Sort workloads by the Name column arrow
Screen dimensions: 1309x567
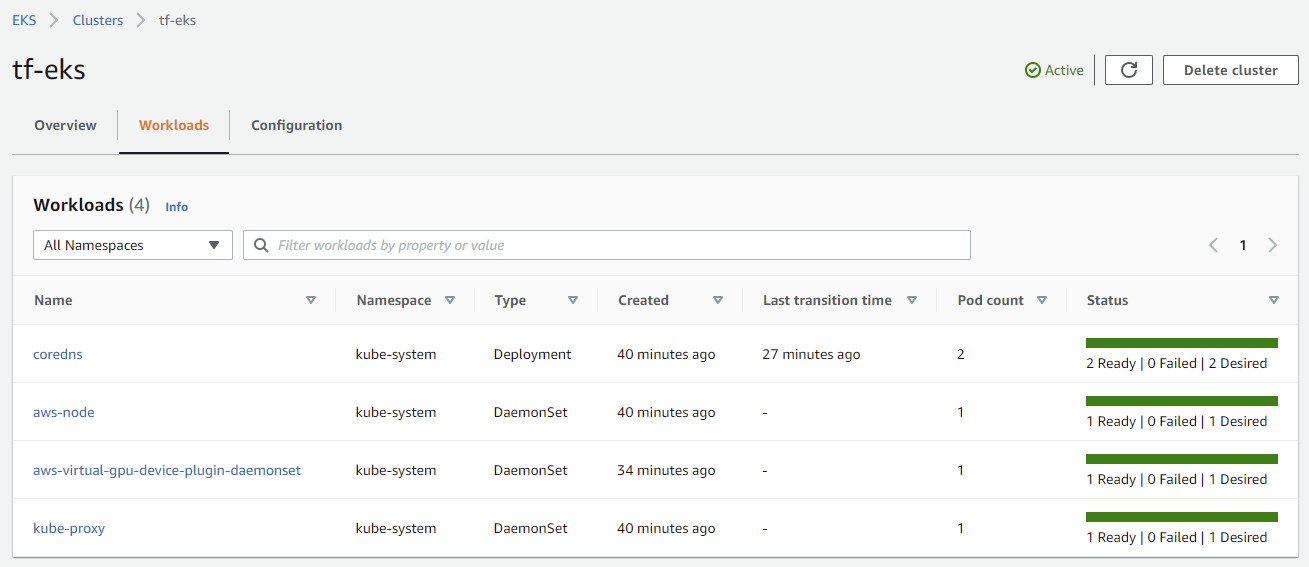(311, 300)
